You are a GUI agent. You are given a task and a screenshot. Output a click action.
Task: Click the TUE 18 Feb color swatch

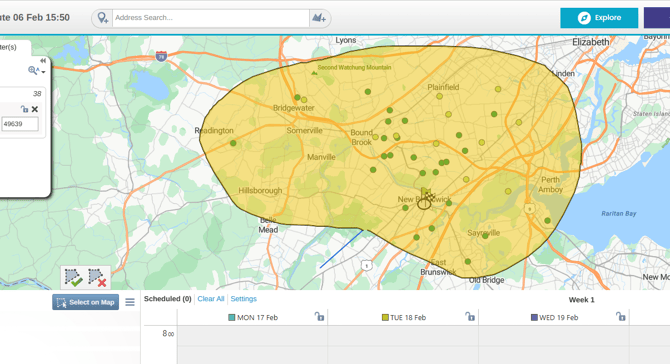click(385, 317)
